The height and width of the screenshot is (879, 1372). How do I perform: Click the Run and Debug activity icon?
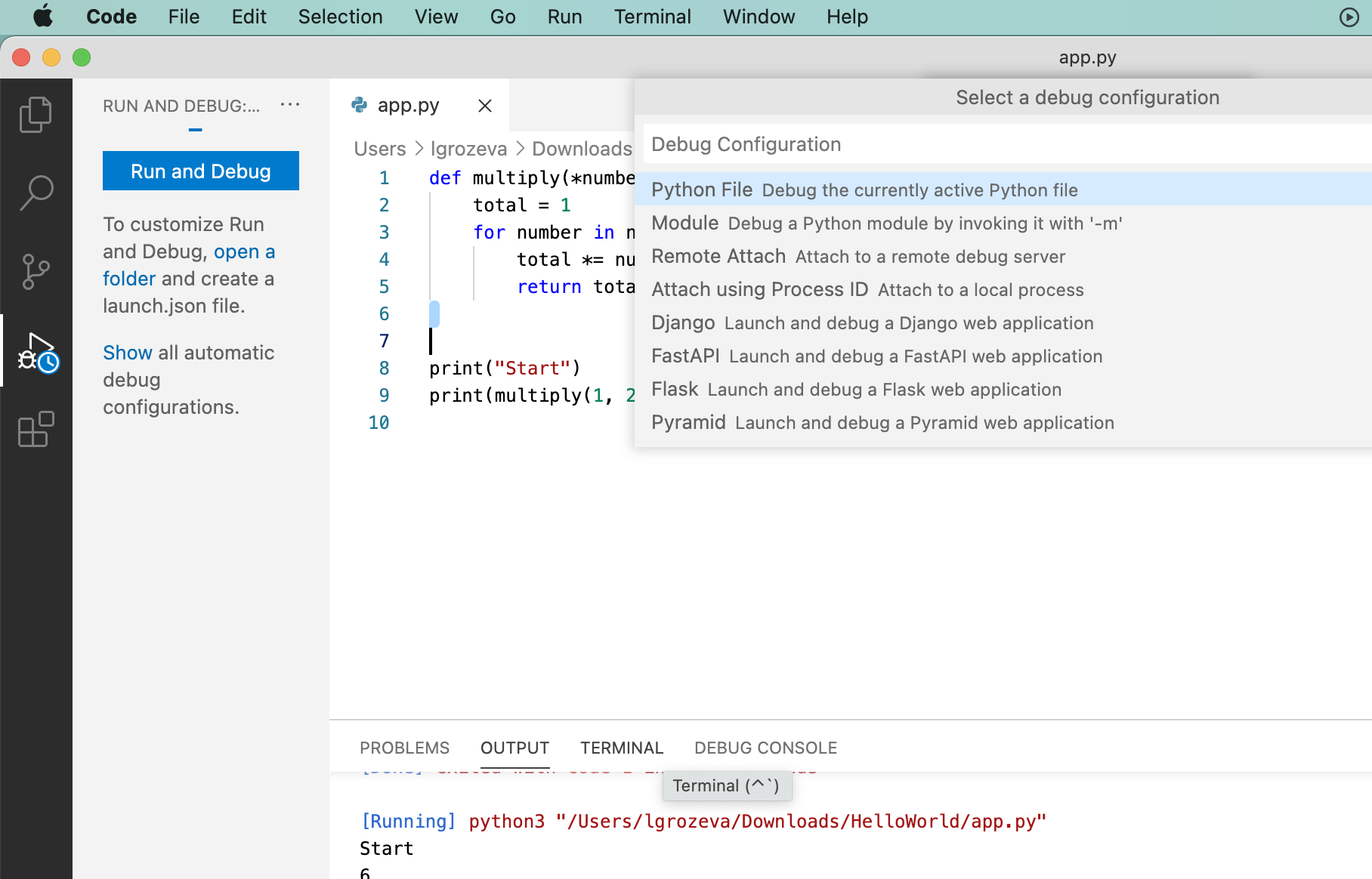[x=37, y=352]
